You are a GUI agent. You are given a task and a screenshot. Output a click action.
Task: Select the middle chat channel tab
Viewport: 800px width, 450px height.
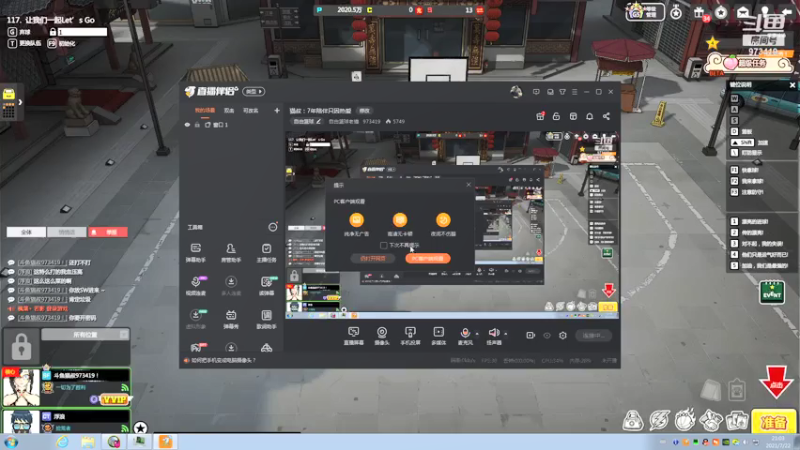(66, 232)
